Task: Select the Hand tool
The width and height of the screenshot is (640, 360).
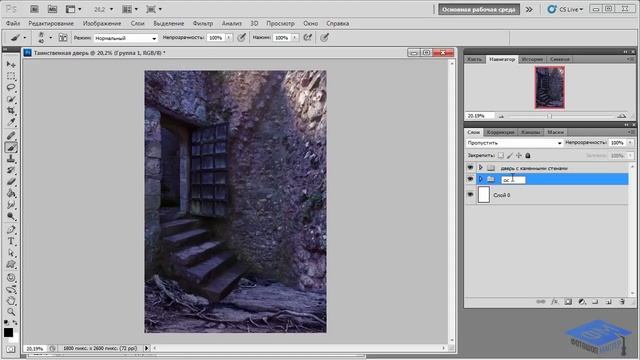Action: pyautogui.click(x=11, y=301)
